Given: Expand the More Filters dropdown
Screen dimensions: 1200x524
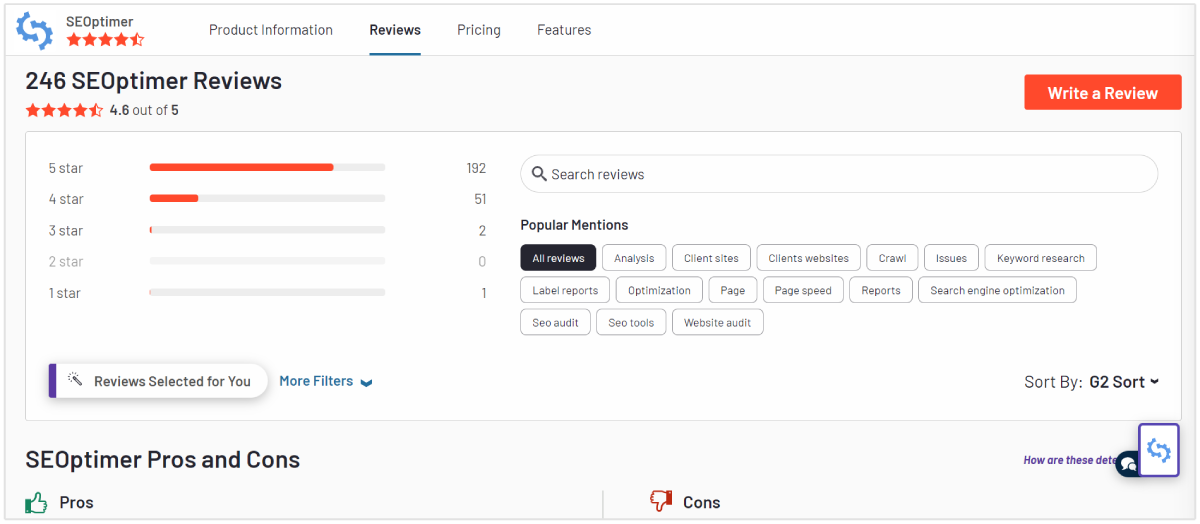Looking at the screenshot, I should coord(325,381).
